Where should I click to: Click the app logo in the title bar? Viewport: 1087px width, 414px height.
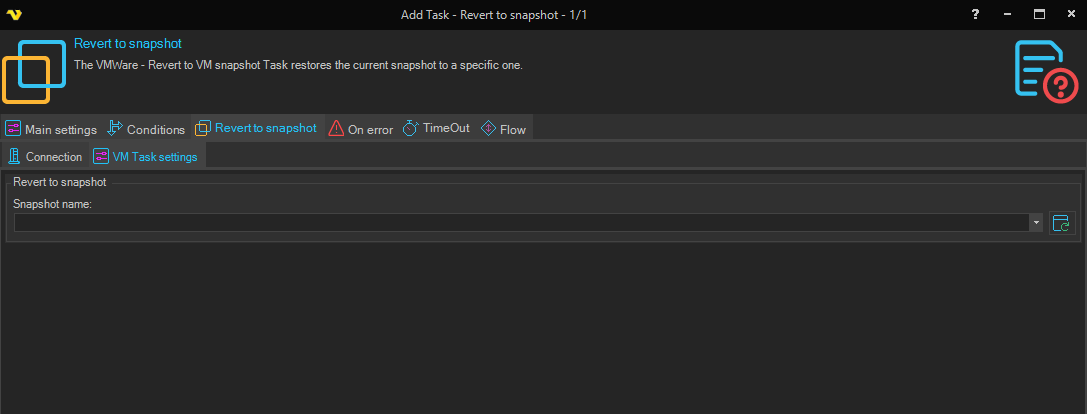[14, 14]
